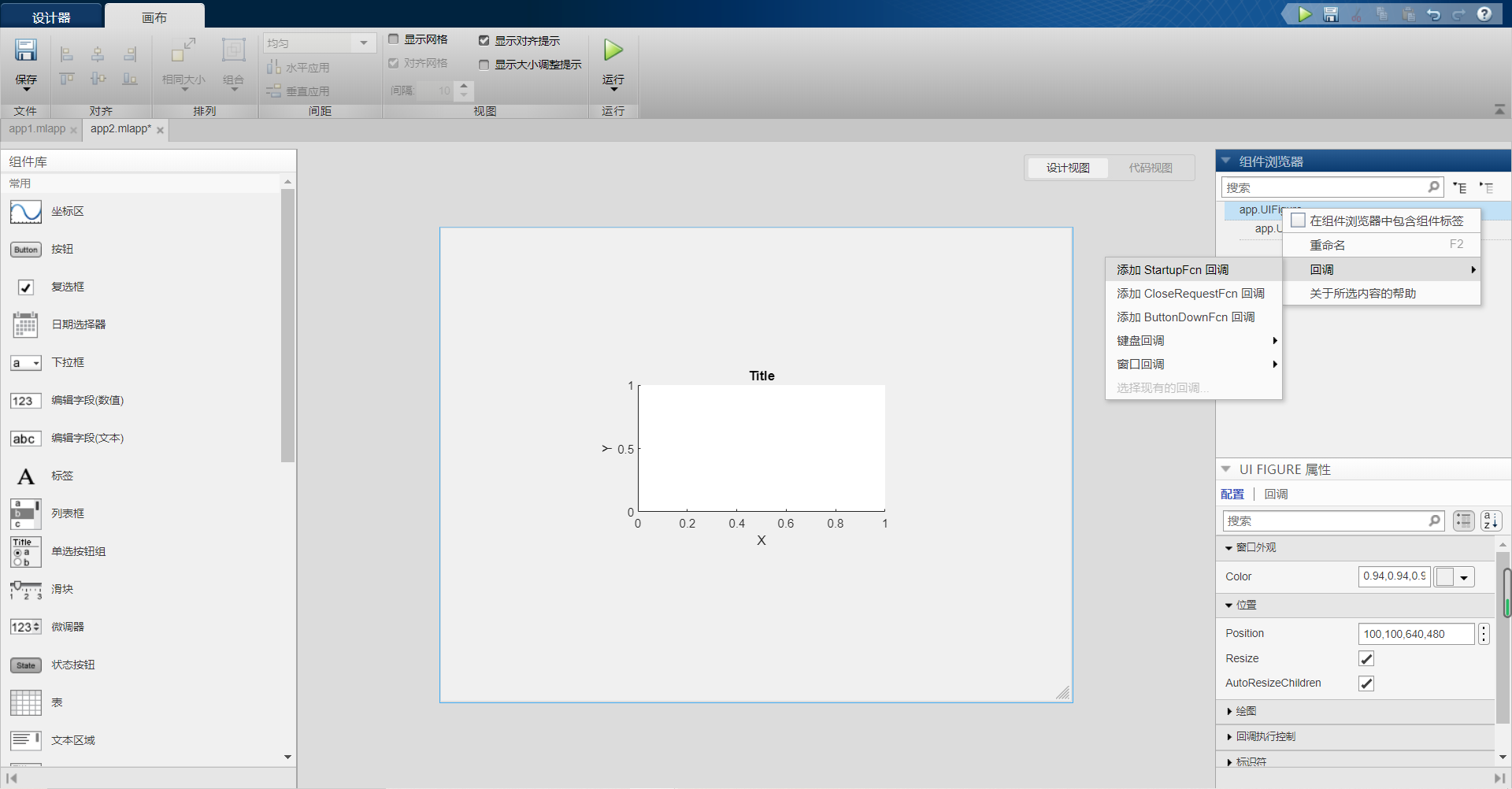Open help via the question mark icon
The height and width of the screenshot is (789, 1512).
pyautogui.click(x=1486, y=14)
